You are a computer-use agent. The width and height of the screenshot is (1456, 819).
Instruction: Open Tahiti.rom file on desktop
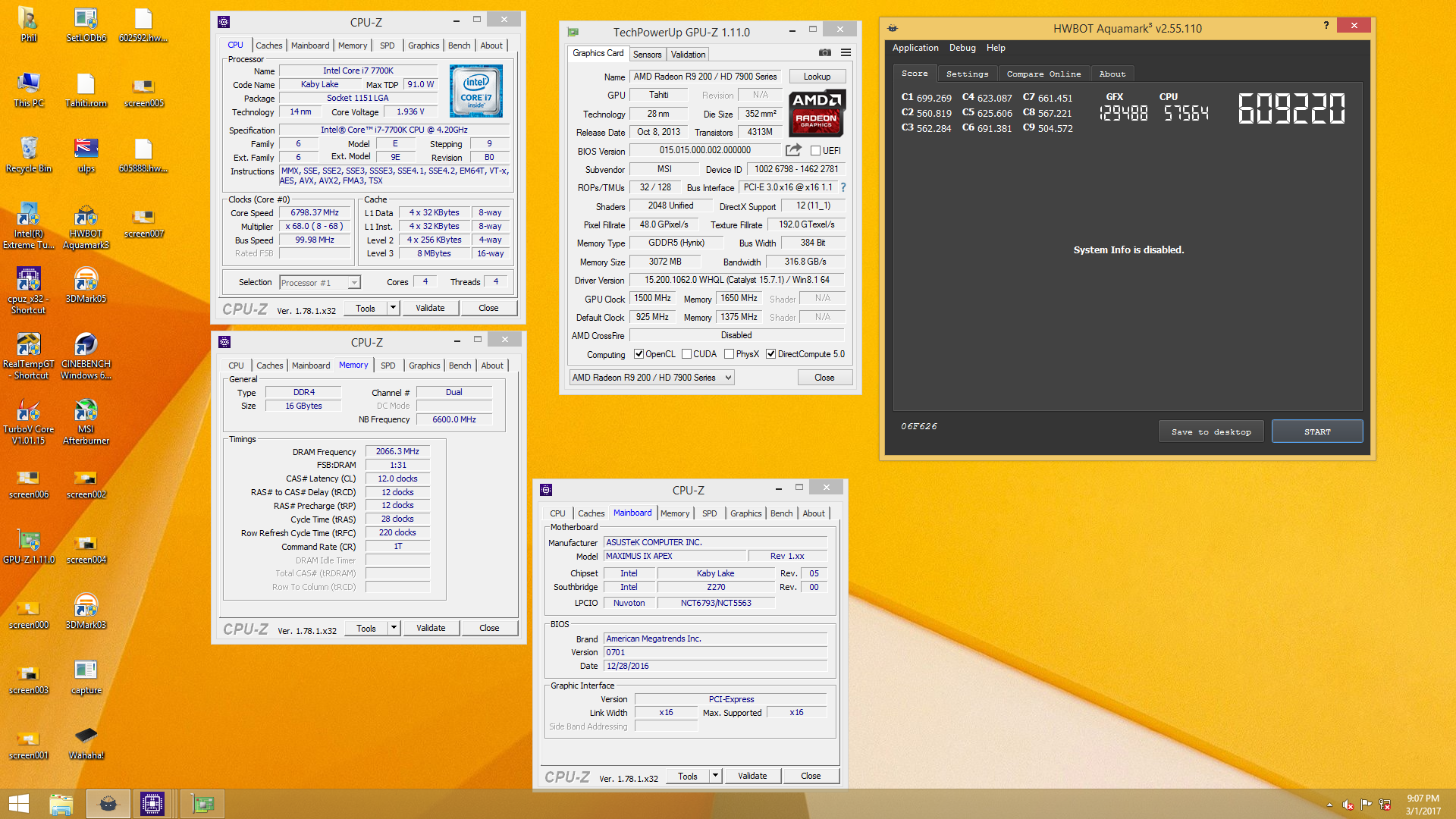tap(86, 89)
